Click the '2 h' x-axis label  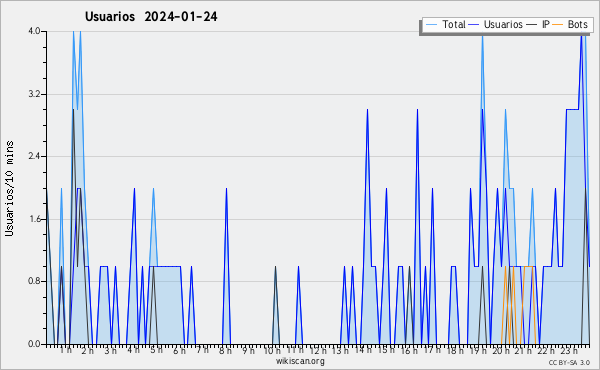coord(87,350)
